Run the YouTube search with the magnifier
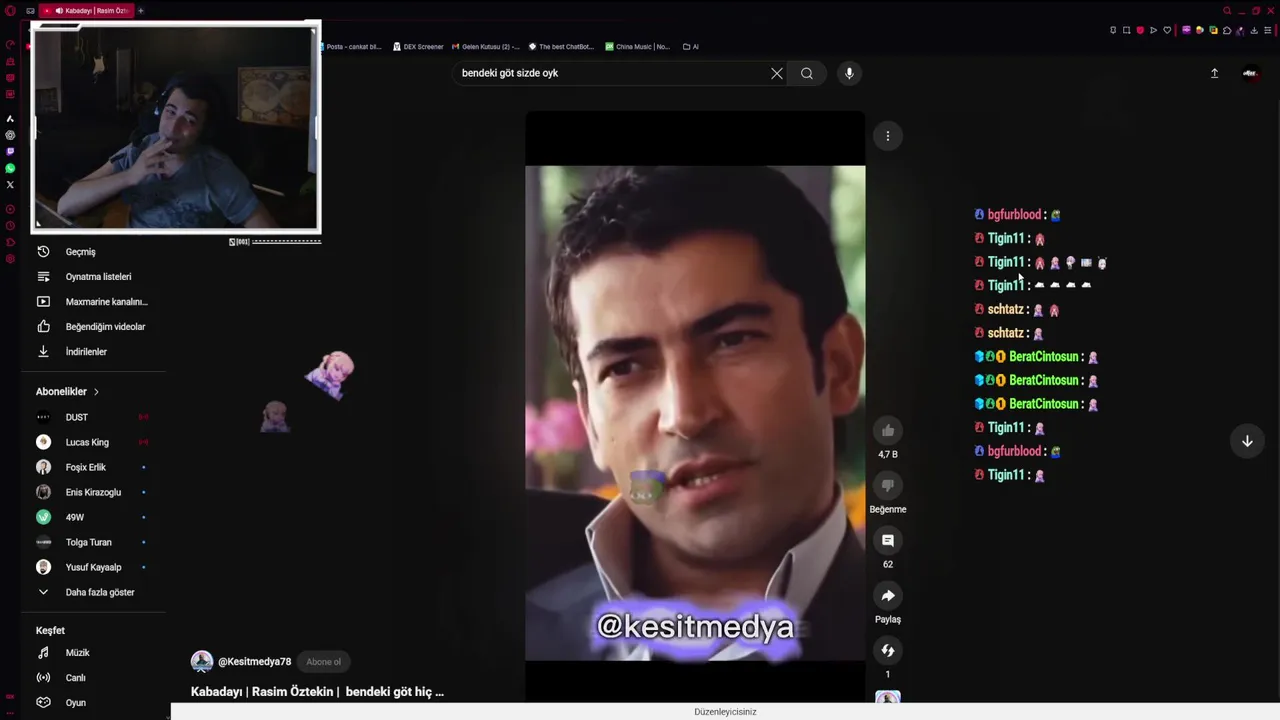The height and width of the screenshot is (720, 1280). pyautogui.click(x=807, y=73)
